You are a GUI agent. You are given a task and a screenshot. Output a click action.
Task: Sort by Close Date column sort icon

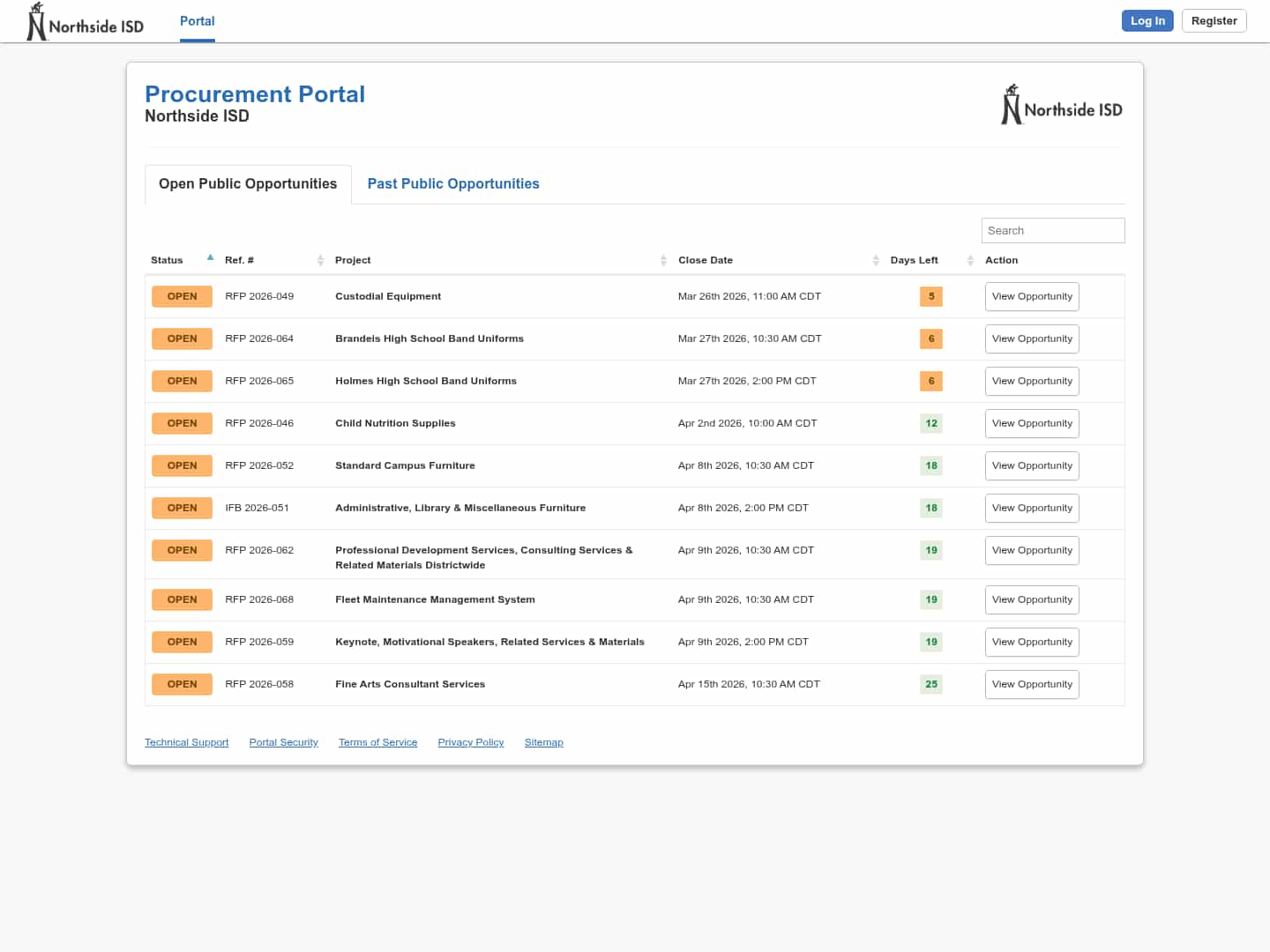click(875, 260)
